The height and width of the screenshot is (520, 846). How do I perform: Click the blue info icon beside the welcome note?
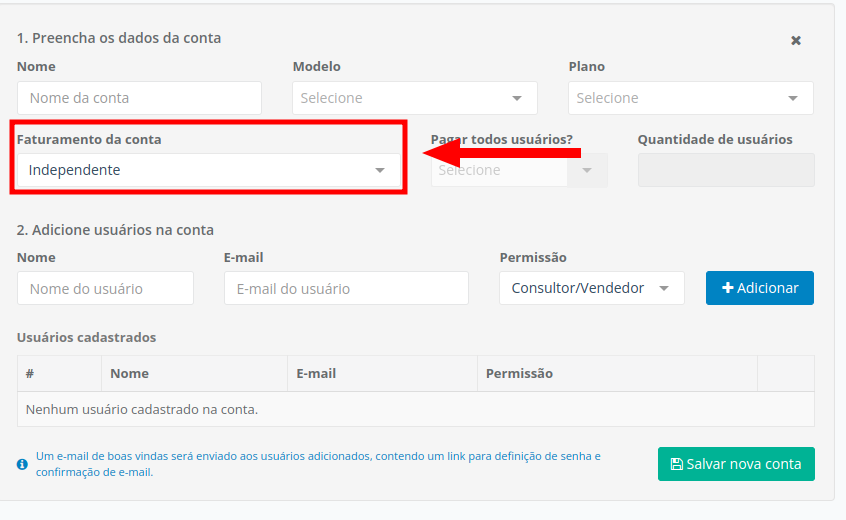(22, 464)
